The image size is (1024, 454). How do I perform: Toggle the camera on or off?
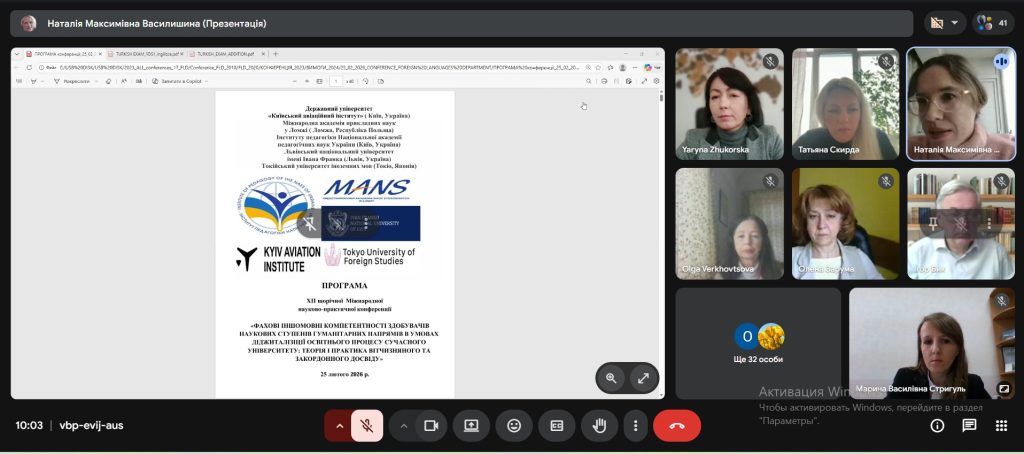click(430, 426)
